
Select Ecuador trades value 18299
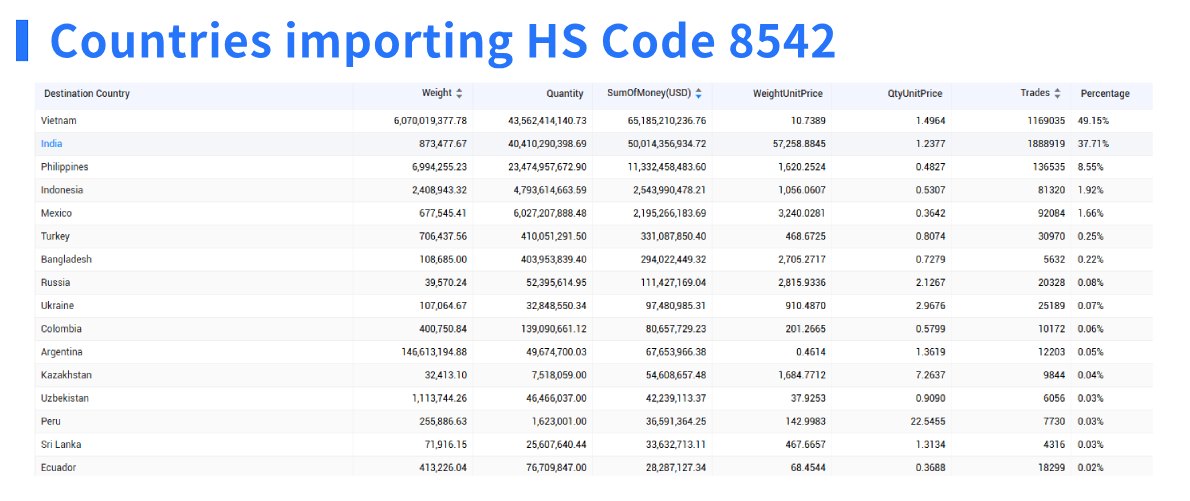click(1051, 468)
